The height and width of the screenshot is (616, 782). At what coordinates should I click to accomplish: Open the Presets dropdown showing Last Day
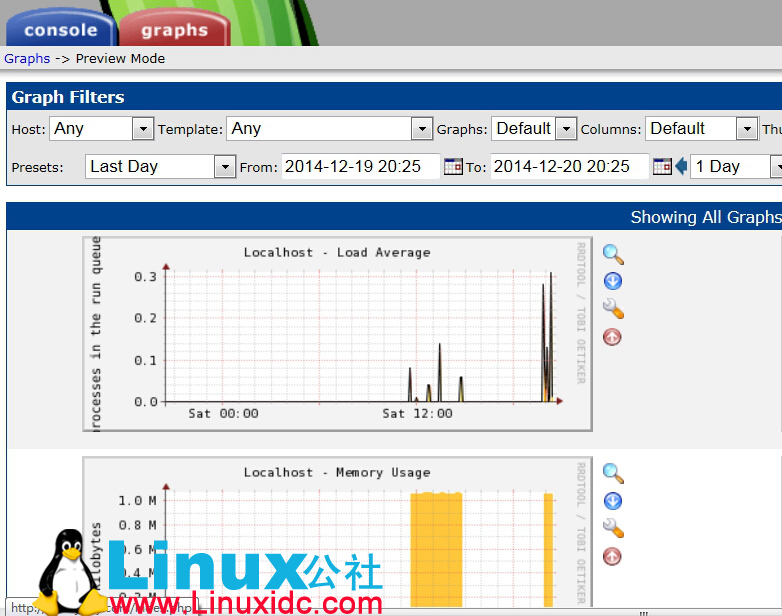point(225,167)
